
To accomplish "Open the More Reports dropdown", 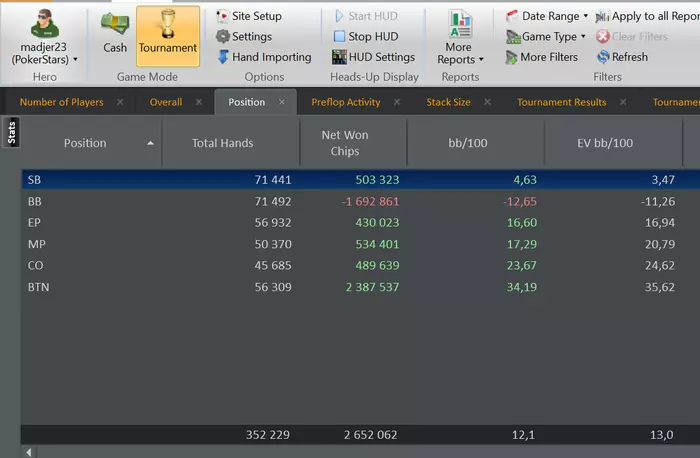I will click(460, 37).
